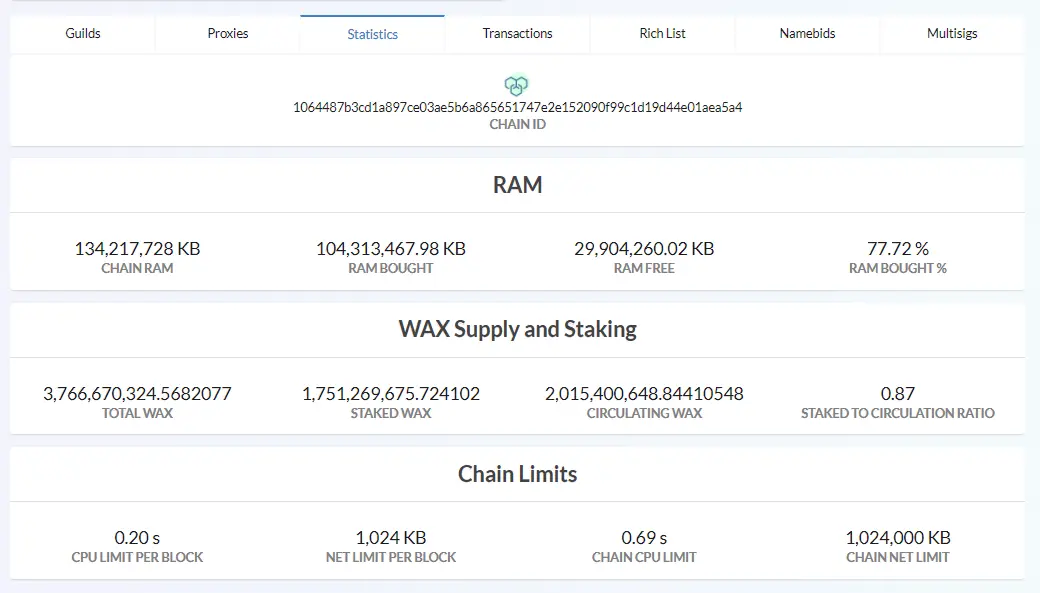Click the chain ID hash text
The height and width of the screenshot is (593, 1040).
(x=517, y=107)
